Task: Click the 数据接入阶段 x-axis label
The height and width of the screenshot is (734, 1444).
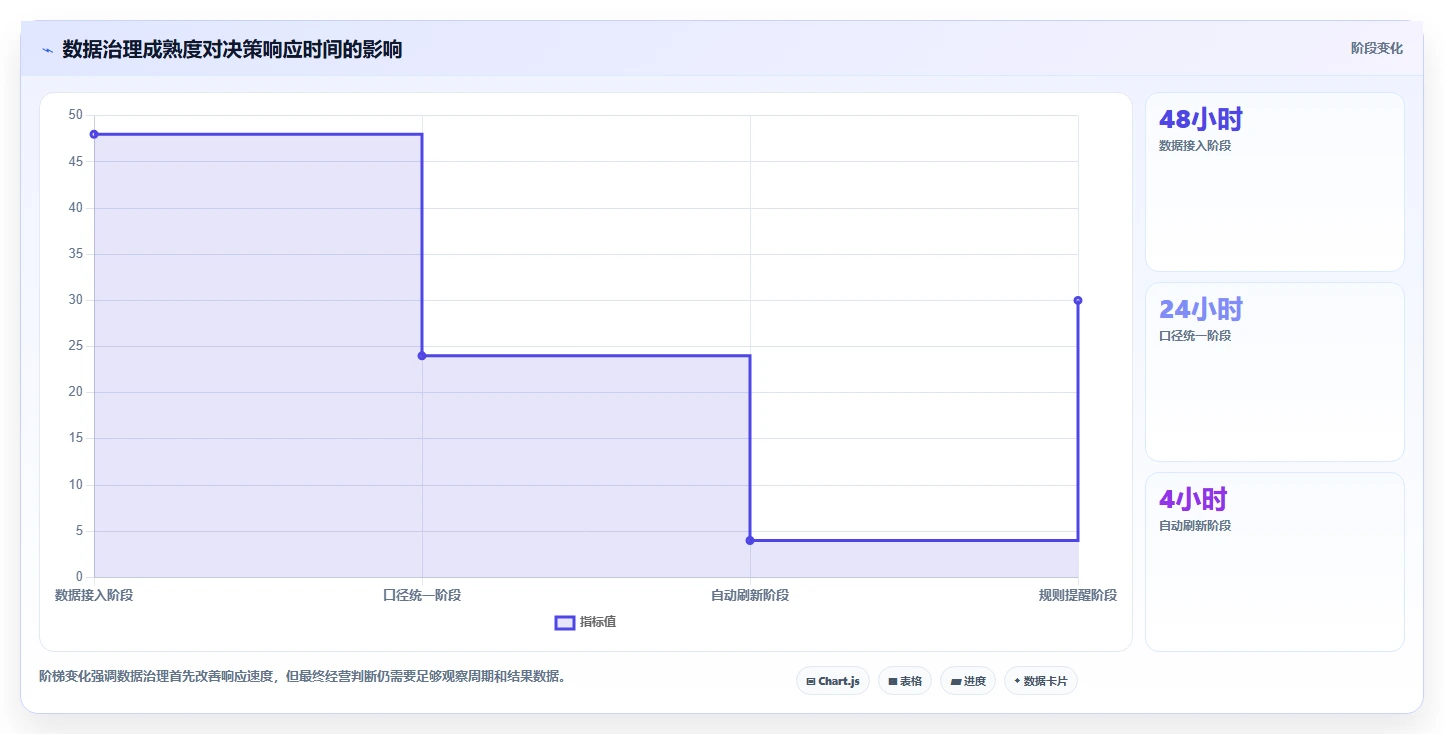Action: pos(94,595)
